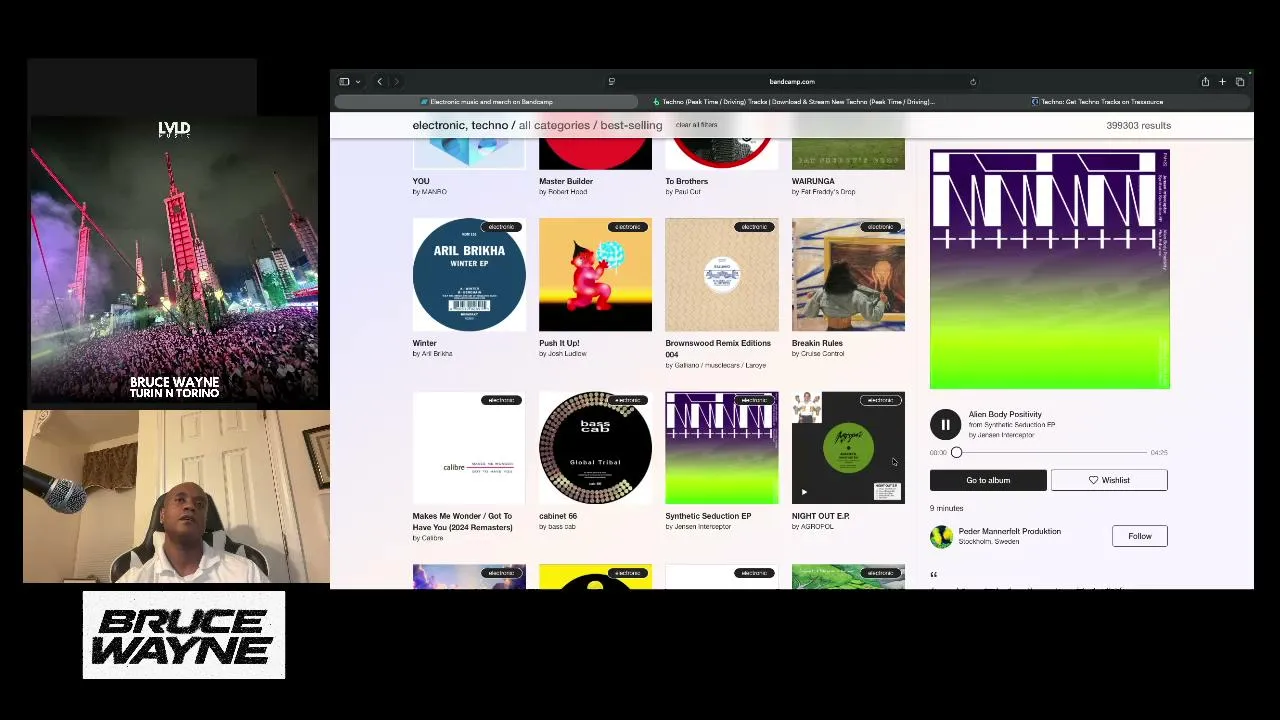Click the electronic tag on NIGHT OUT E.P. cover
This screenshot has height=720, width=1280.
coord(880,400)
